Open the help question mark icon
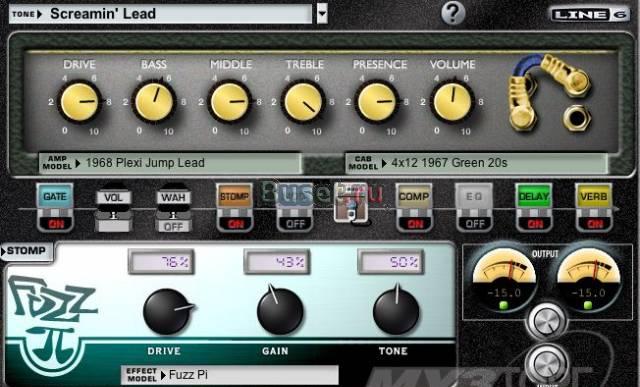 [453, 13]
